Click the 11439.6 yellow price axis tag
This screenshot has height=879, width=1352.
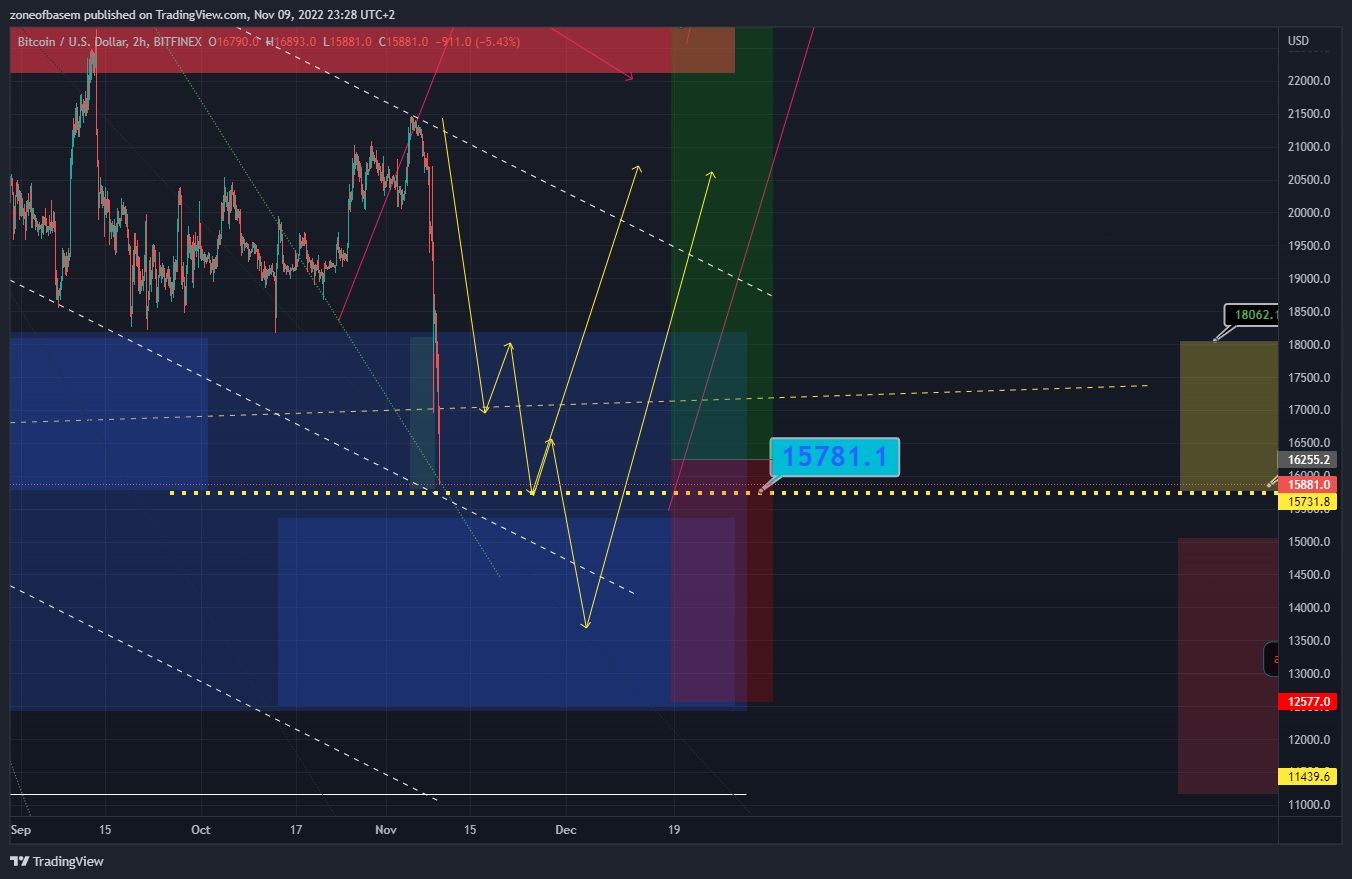(x=1307, y=776)
